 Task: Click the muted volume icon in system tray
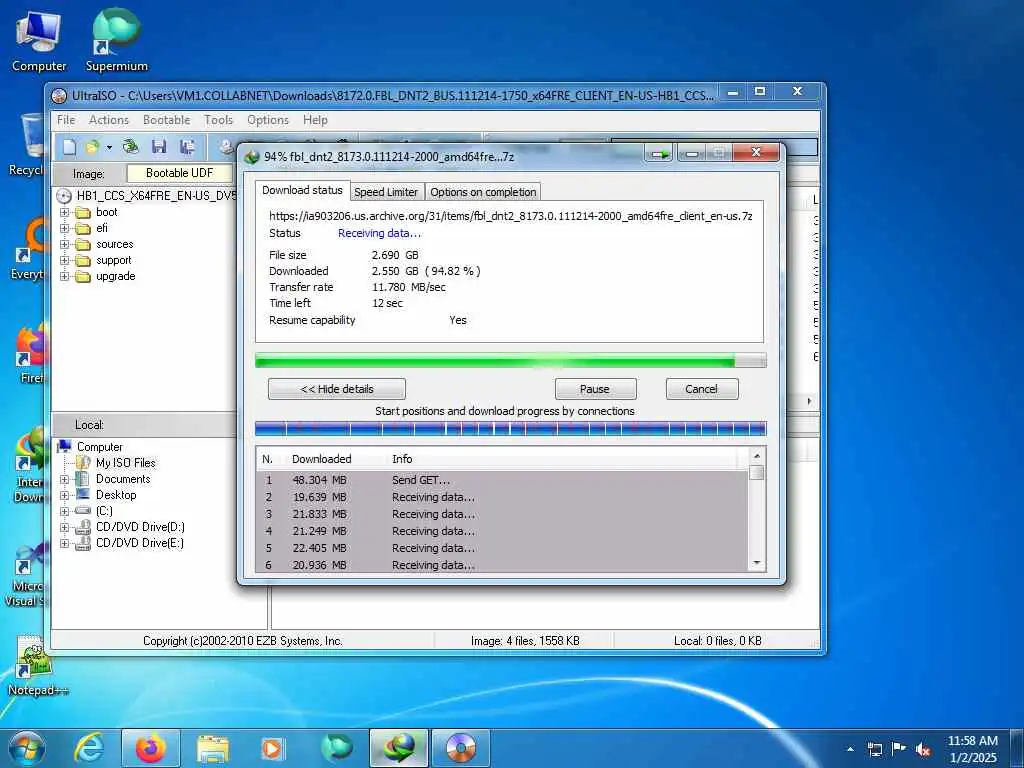click(x=923, y=749)
